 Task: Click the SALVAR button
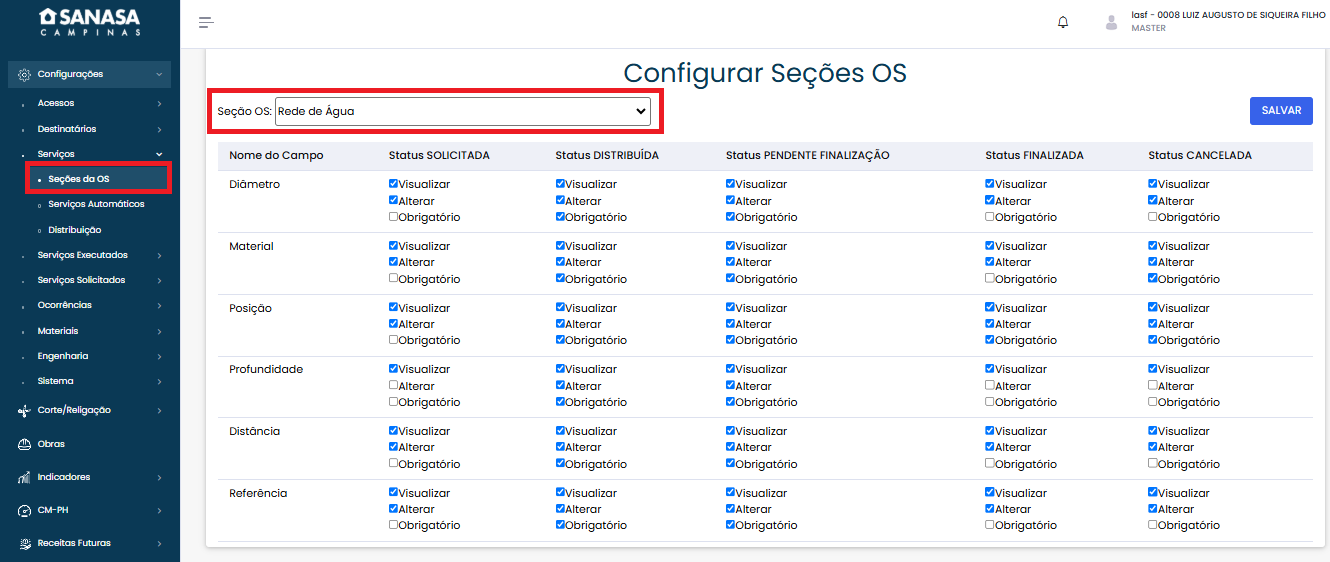[x=1280, y=111]
